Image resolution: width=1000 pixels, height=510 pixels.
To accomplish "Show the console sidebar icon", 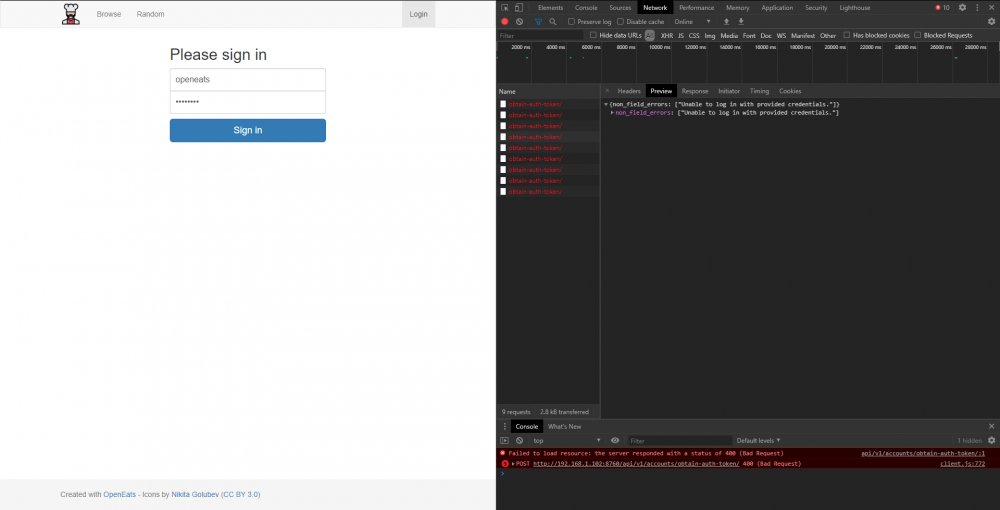I will tap(504, 441).
